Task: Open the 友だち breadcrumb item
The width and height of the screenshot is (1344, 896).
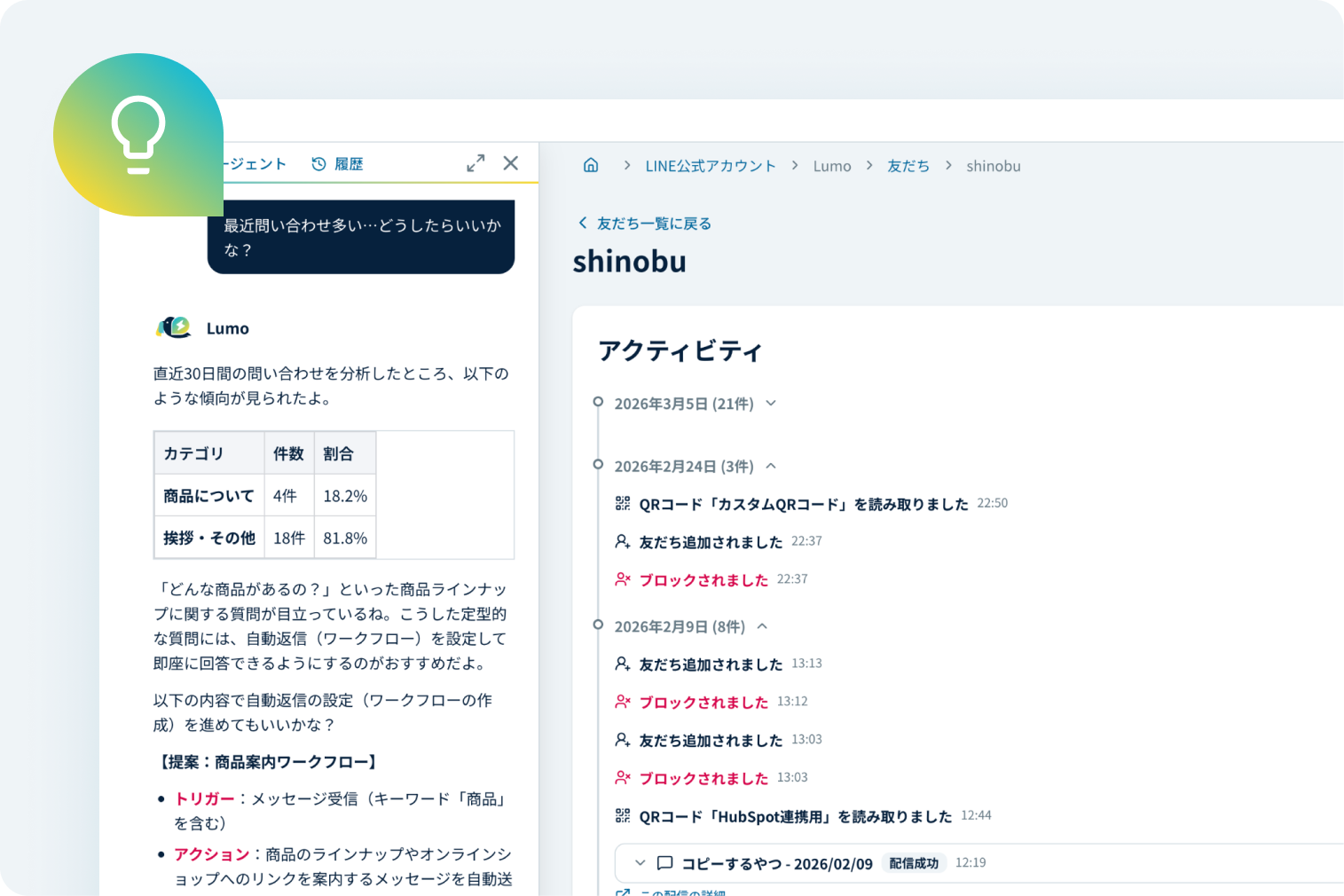Action: pyautogui.click(x=908, y=165)
